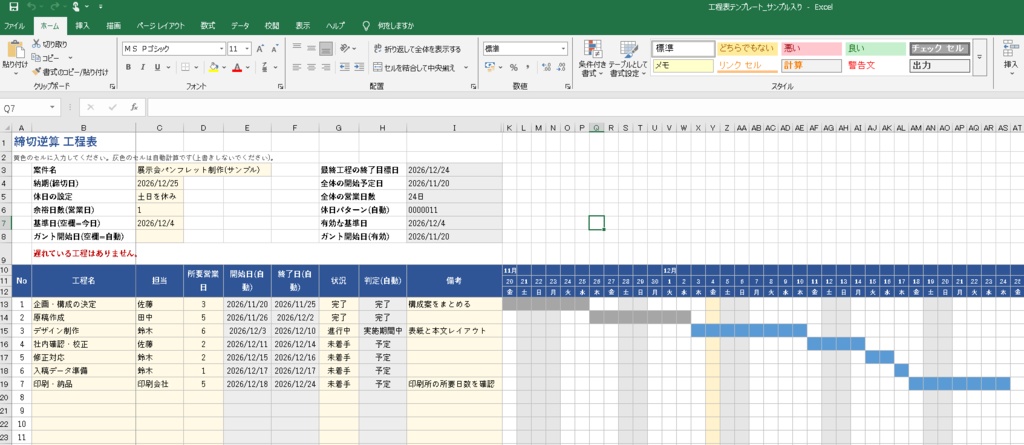
Task: Toggle wrap text (折り返して全体を表示する)
Action: pyautogui.click(x=417, y=48)
